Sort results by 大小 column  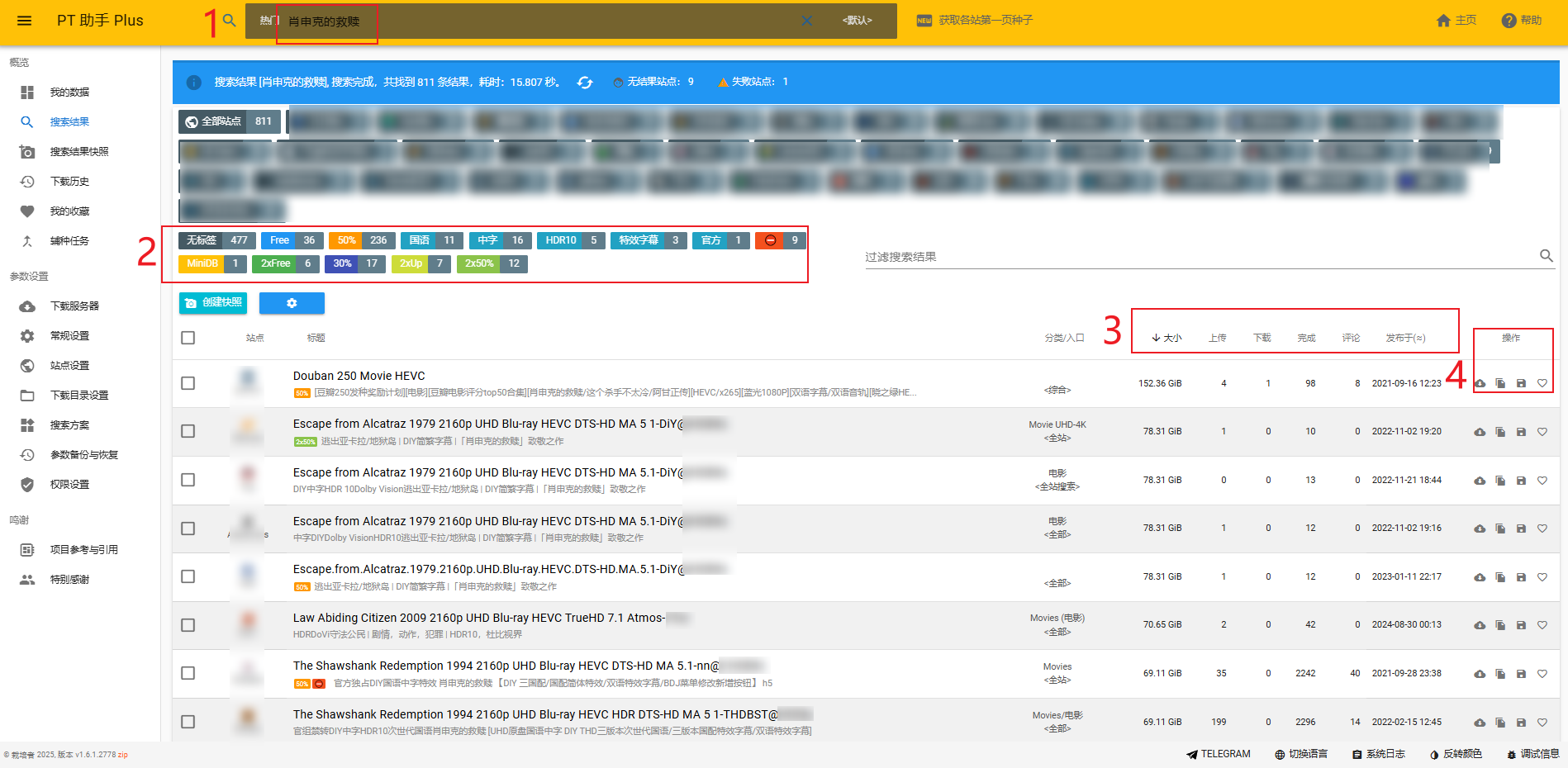point(1167,338)
